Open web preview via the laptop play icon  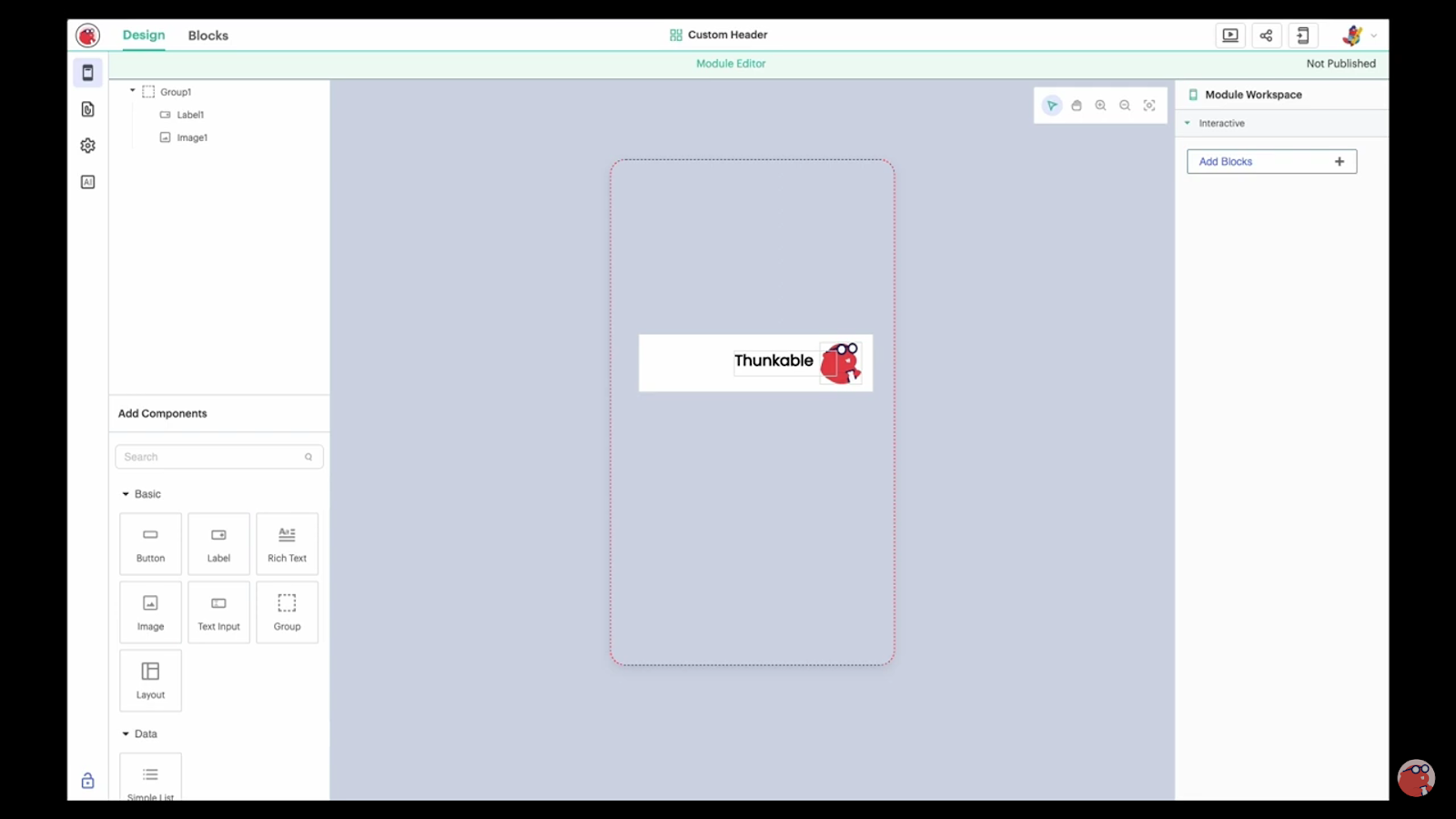click(1230, 35)
